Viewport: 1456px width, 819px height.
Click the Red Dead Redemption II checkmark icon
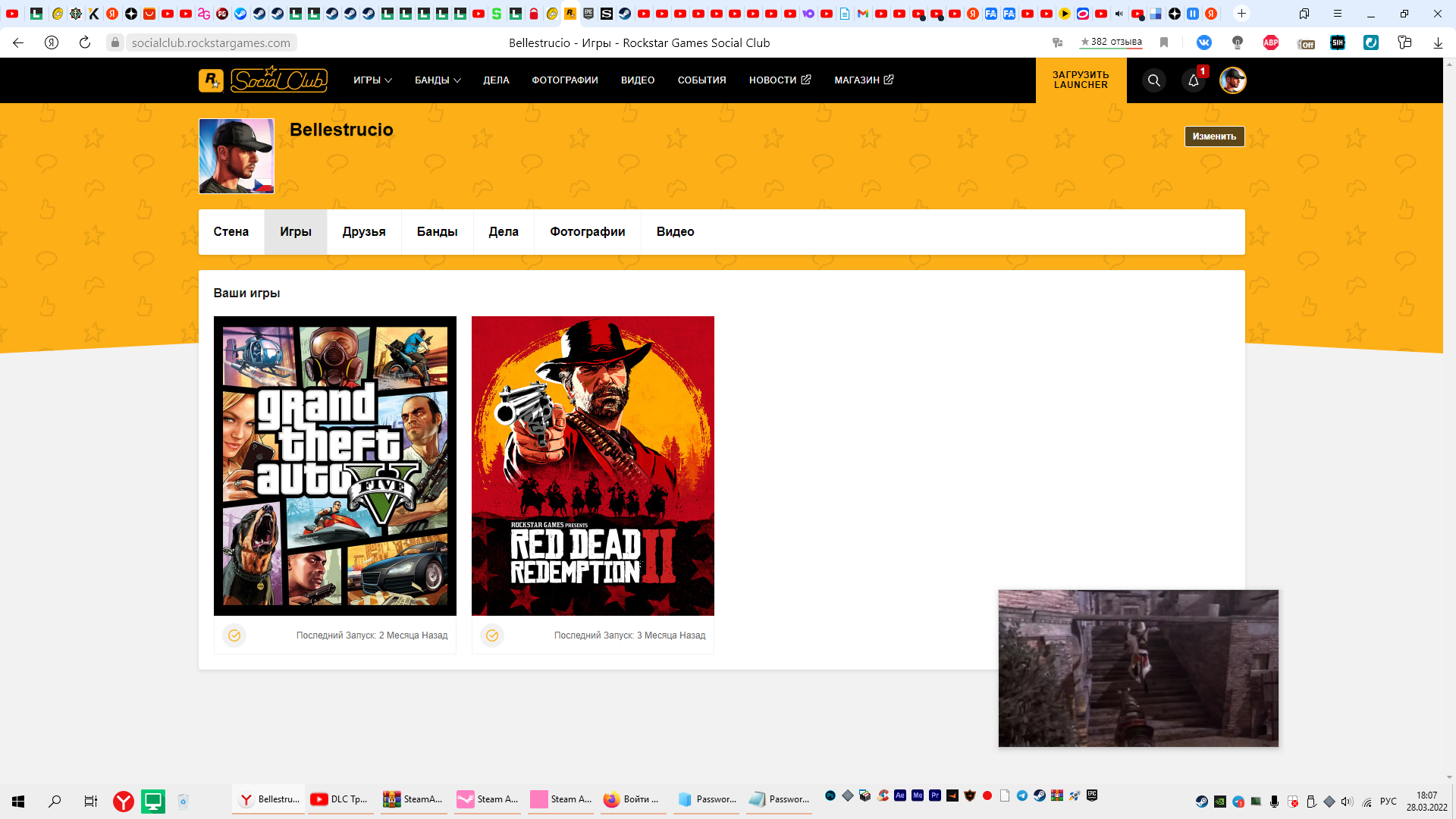click(492, 635)
